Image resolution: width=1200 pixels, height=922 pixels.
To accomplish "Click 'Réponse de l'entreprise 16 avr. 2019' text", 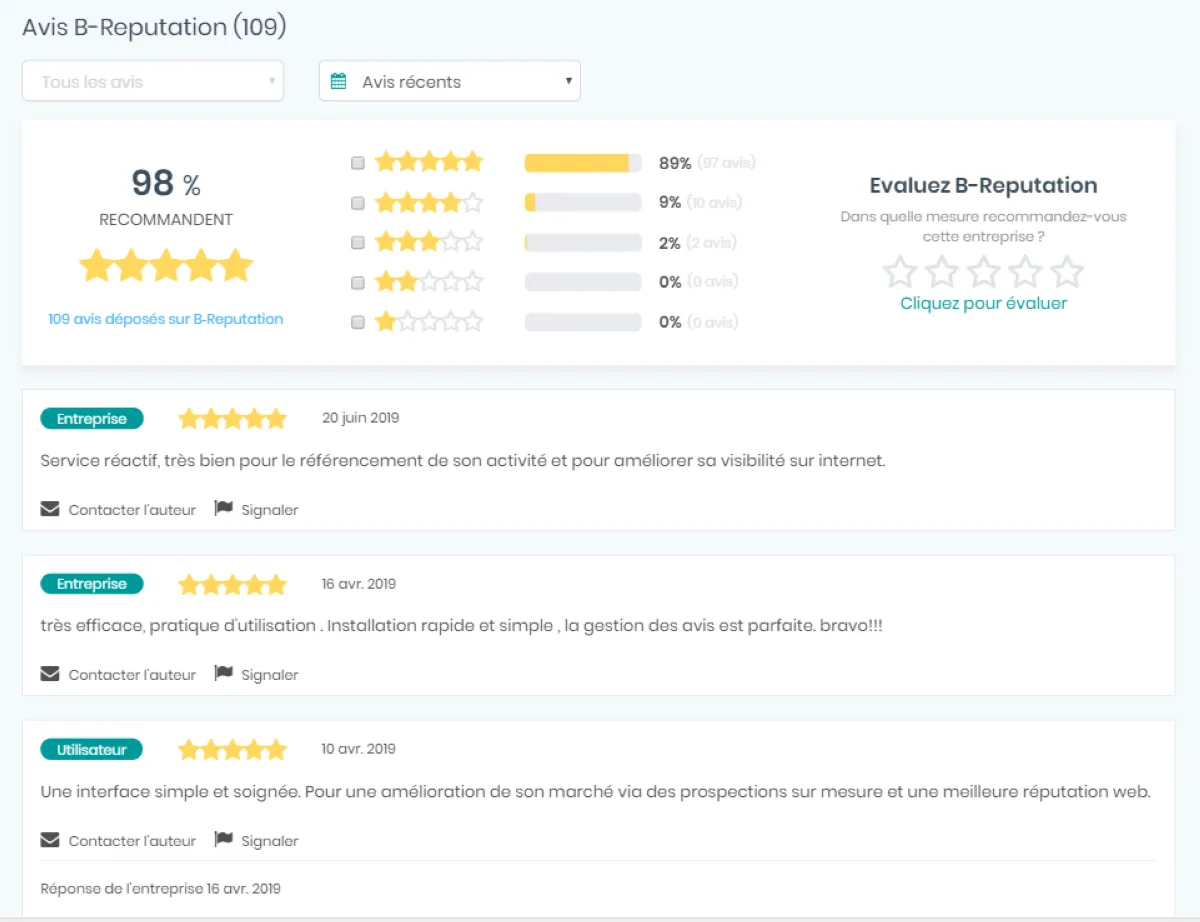I will pyautogui.click(x=161, y=888).
